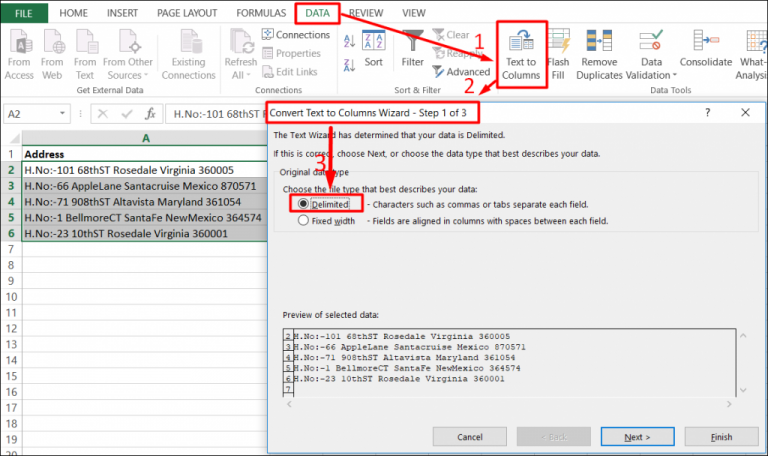Switch to REVIEW ribbon tab

[366, 13]
